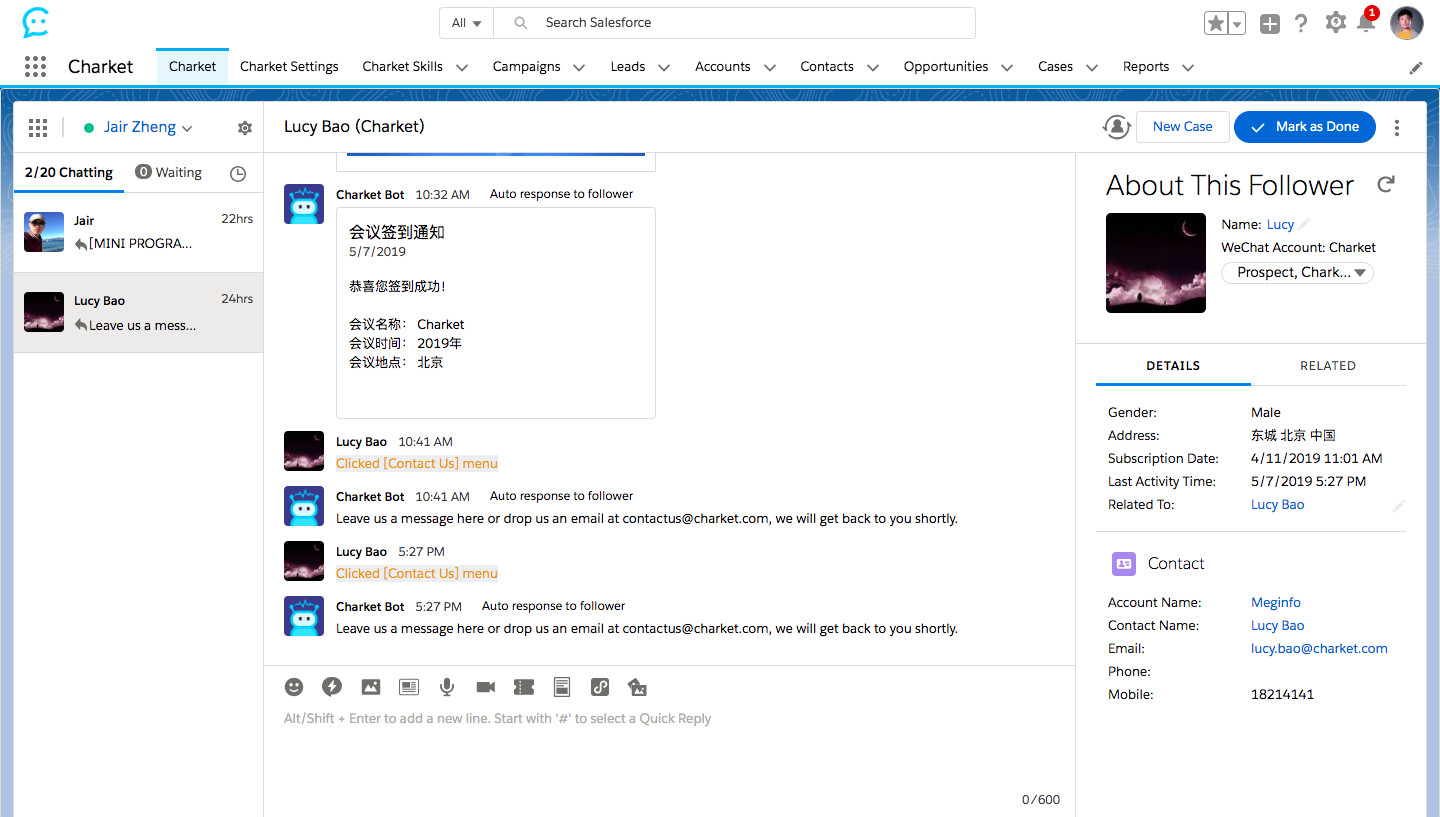Open the favorites list dropdown arrow

1237,23
